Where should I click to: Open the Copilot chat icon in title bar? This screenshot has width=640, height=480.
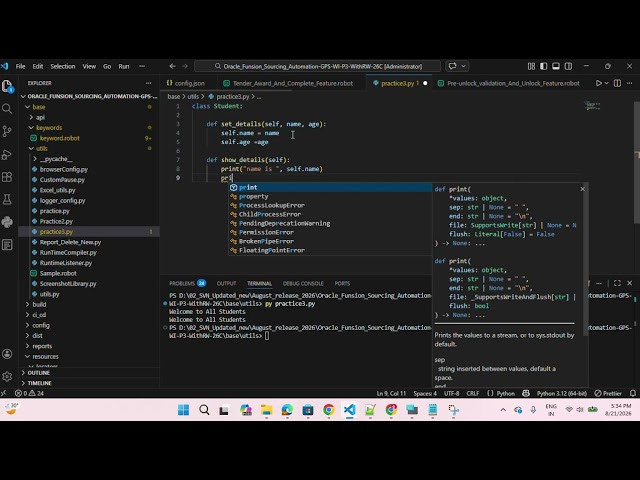(x=452, y=66)
